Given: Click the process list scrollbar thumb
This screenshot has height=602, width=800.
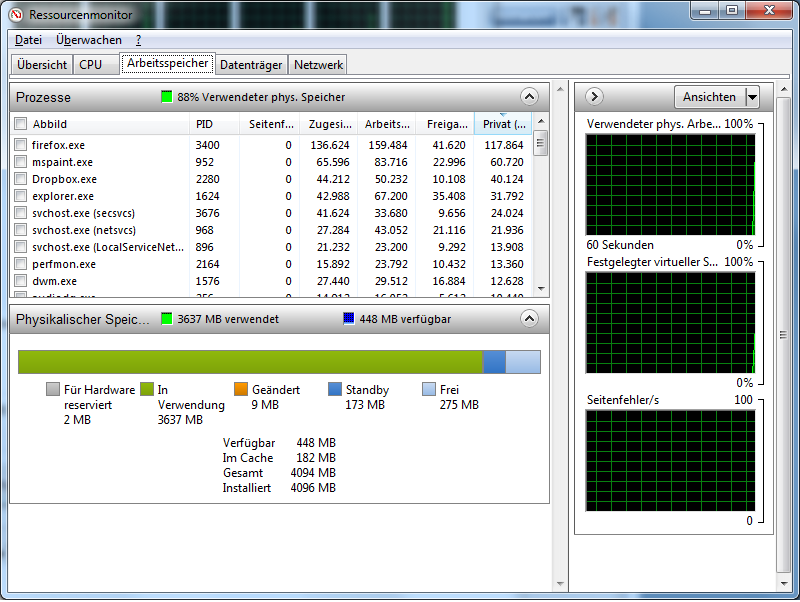Looking at the screenshot, I should (x=541, y=143).
